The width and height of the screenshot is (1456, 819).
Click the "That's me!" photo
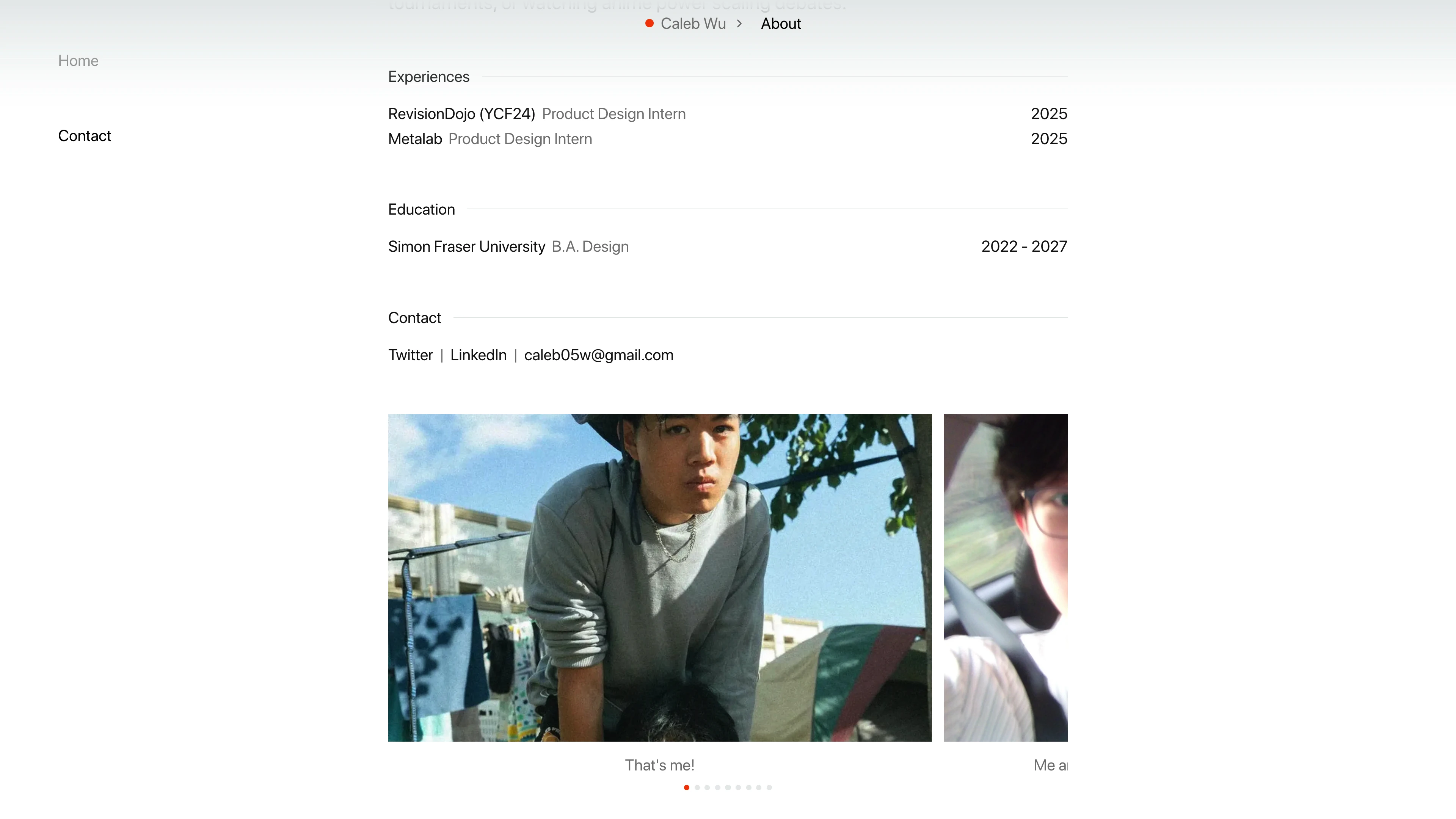pos(660,577)
